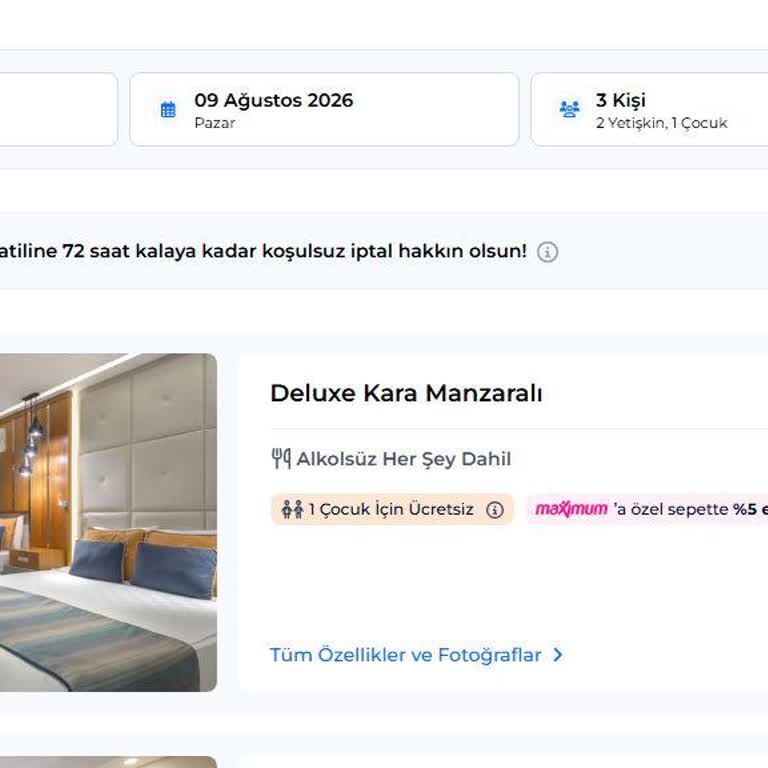
Task: Click the Alkolsüz Her Şey Dahil text
Action: [x=404, y=459]
